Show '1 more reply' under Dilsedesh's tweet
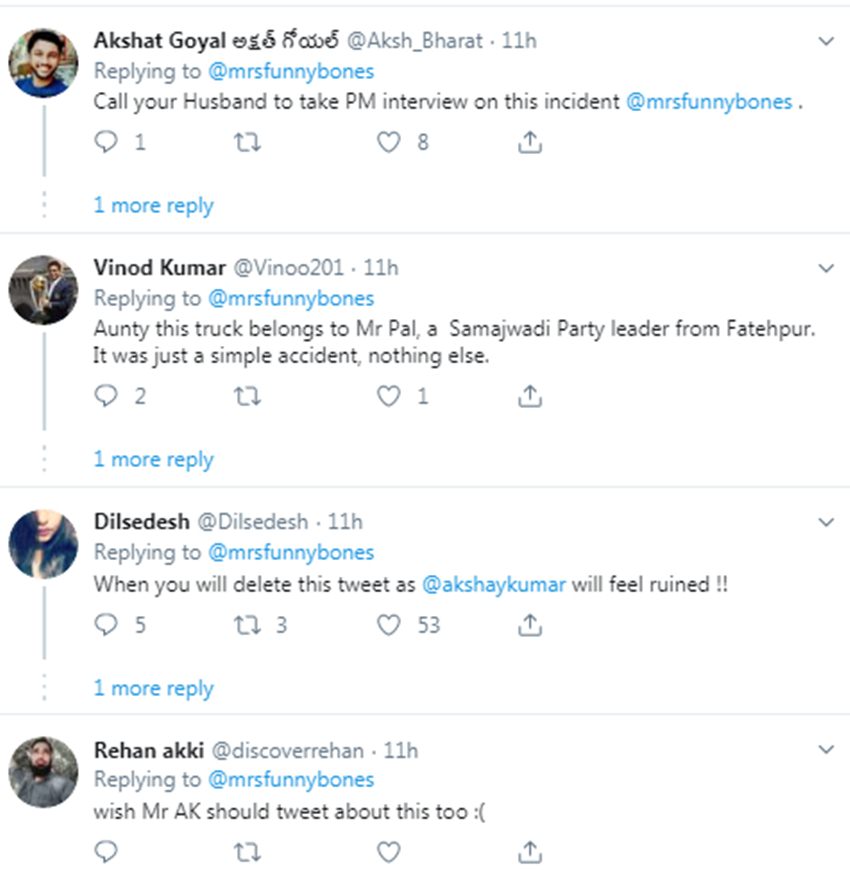The image size is (850, 880). click(153, 689)
